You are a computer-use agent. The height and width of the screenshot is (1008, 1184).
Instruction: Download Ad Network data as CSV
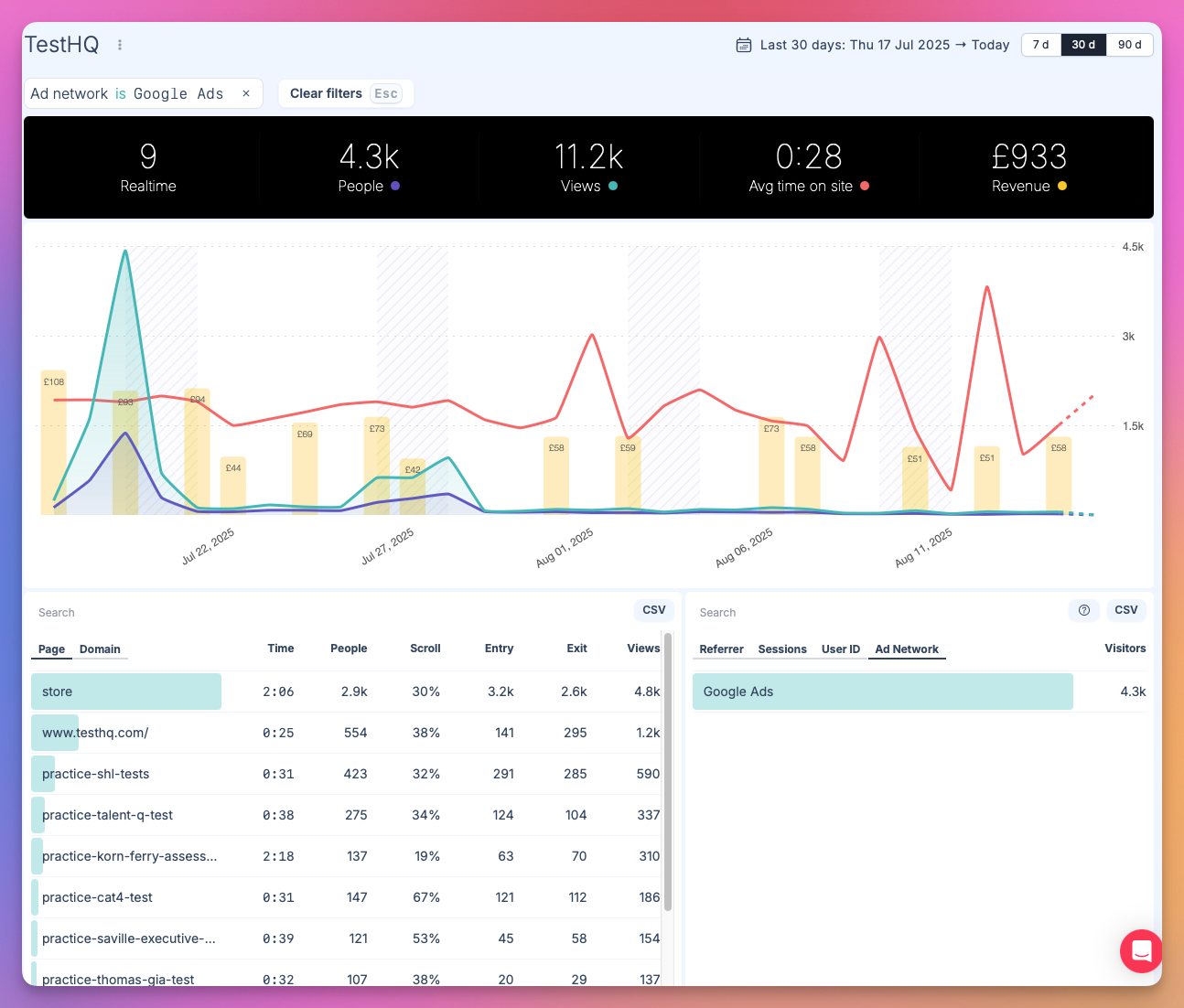point(1125,610)
